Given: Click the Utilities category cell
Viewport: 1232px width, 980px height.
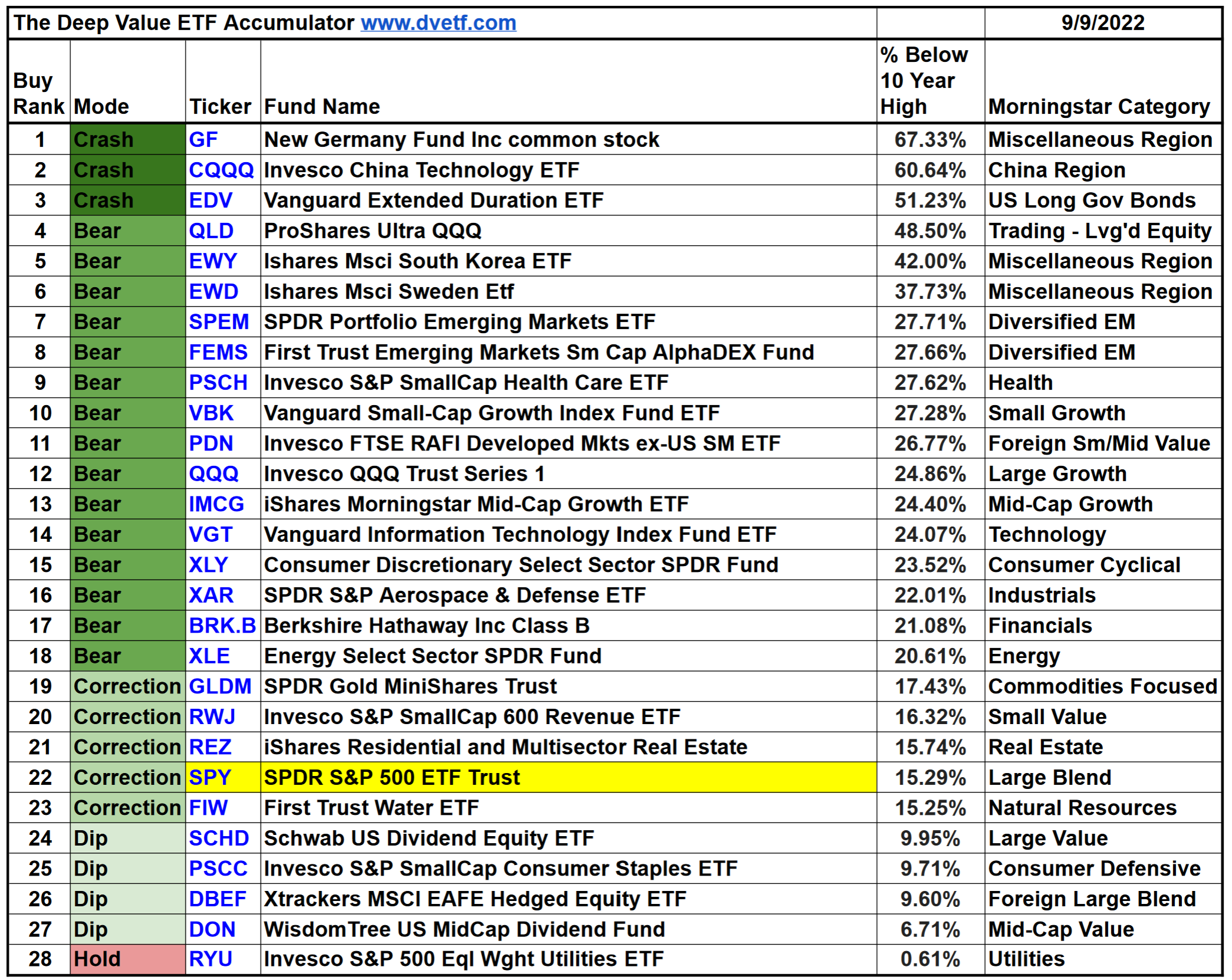Looking at the screenshot, I should coord(1103,959).
